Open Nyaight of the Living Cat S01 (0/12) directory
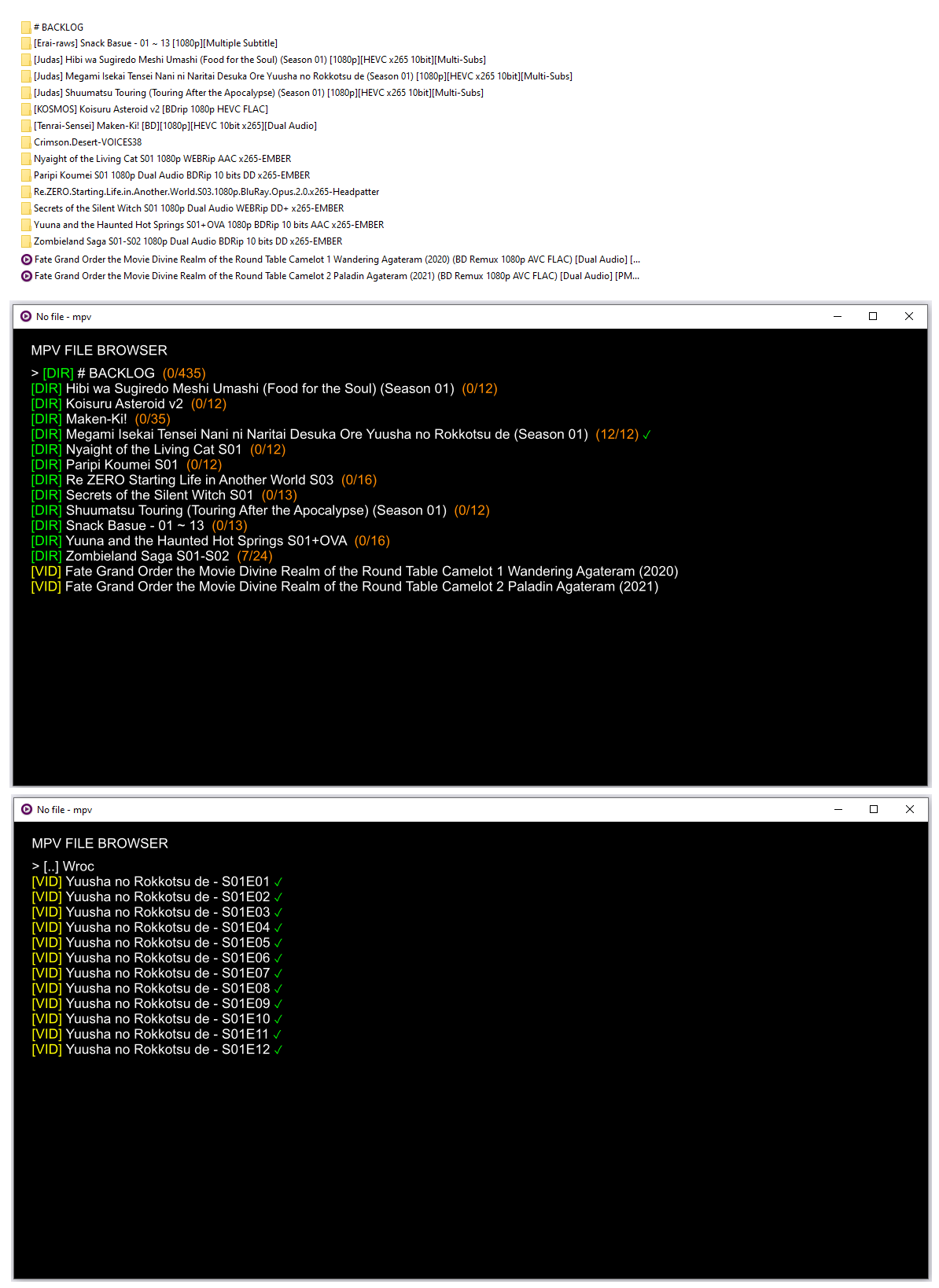Image resolution: width=939 pixels, height=1288 pixels. 158,450
